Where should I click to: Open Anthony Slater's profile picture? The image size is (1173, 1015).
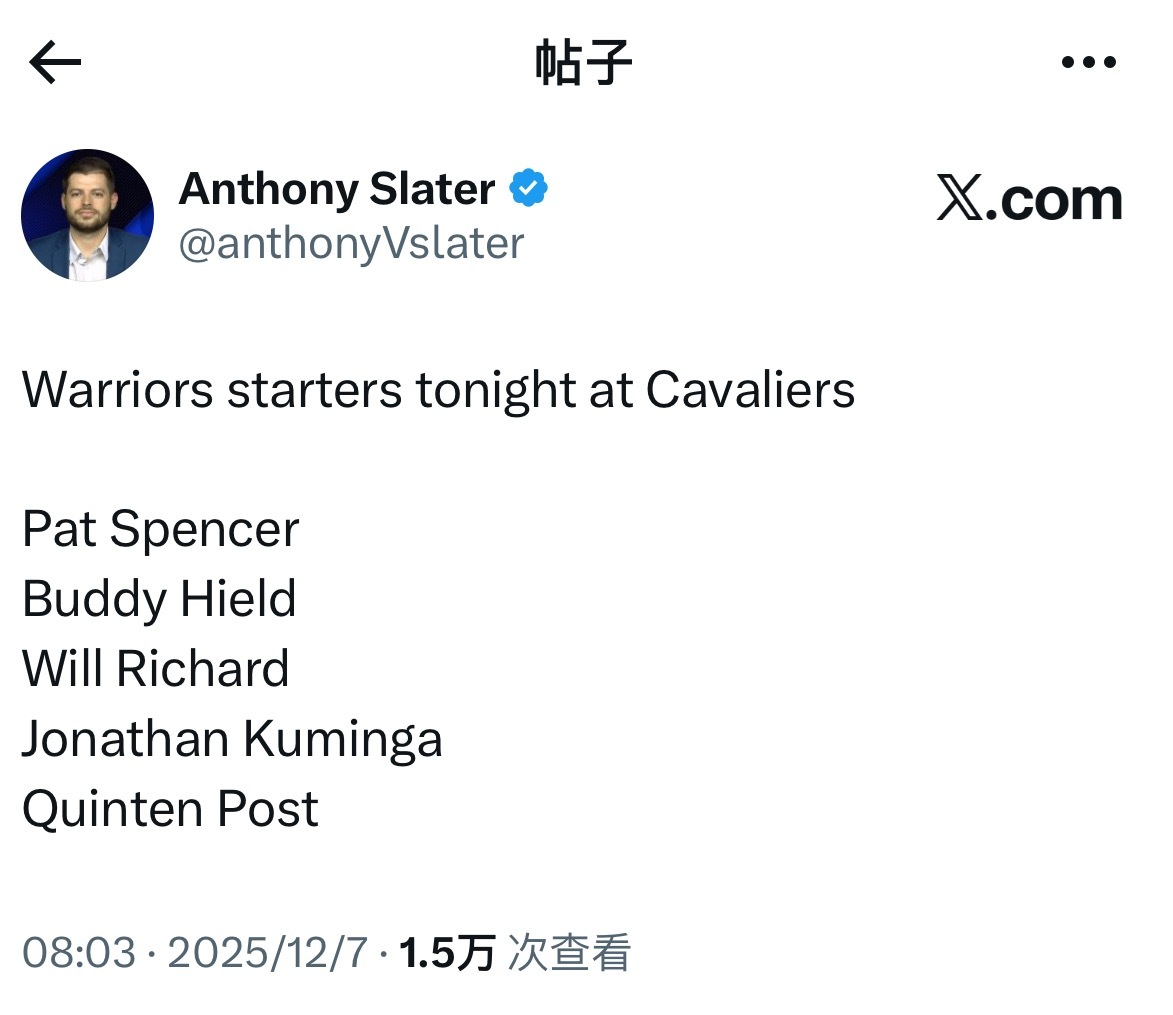pos(87,215)
